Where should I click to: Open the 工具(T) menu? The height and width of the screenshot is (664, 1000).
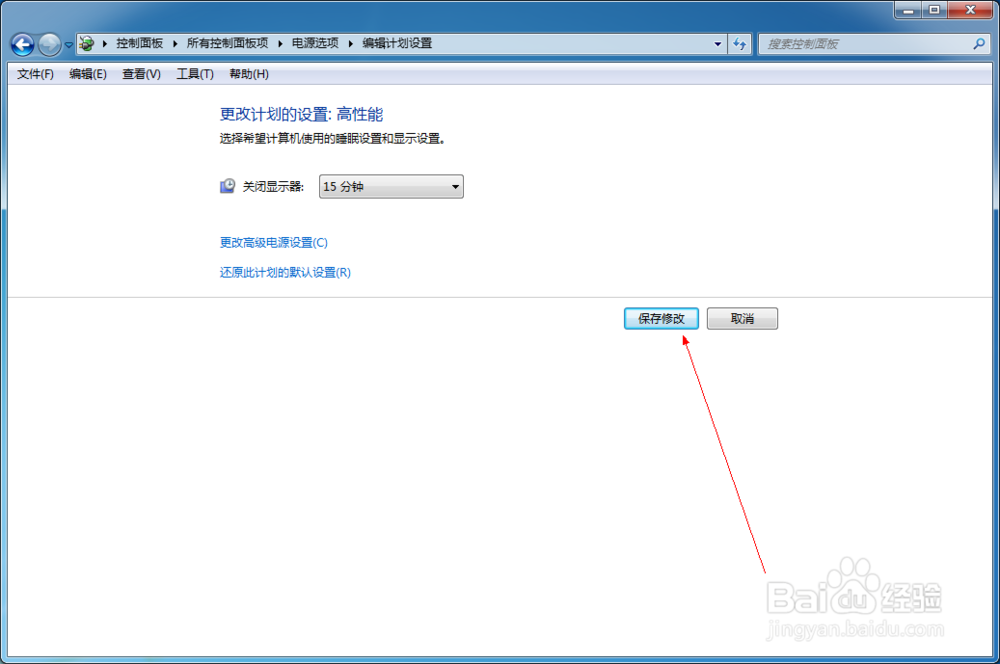[x=195, y=74]
